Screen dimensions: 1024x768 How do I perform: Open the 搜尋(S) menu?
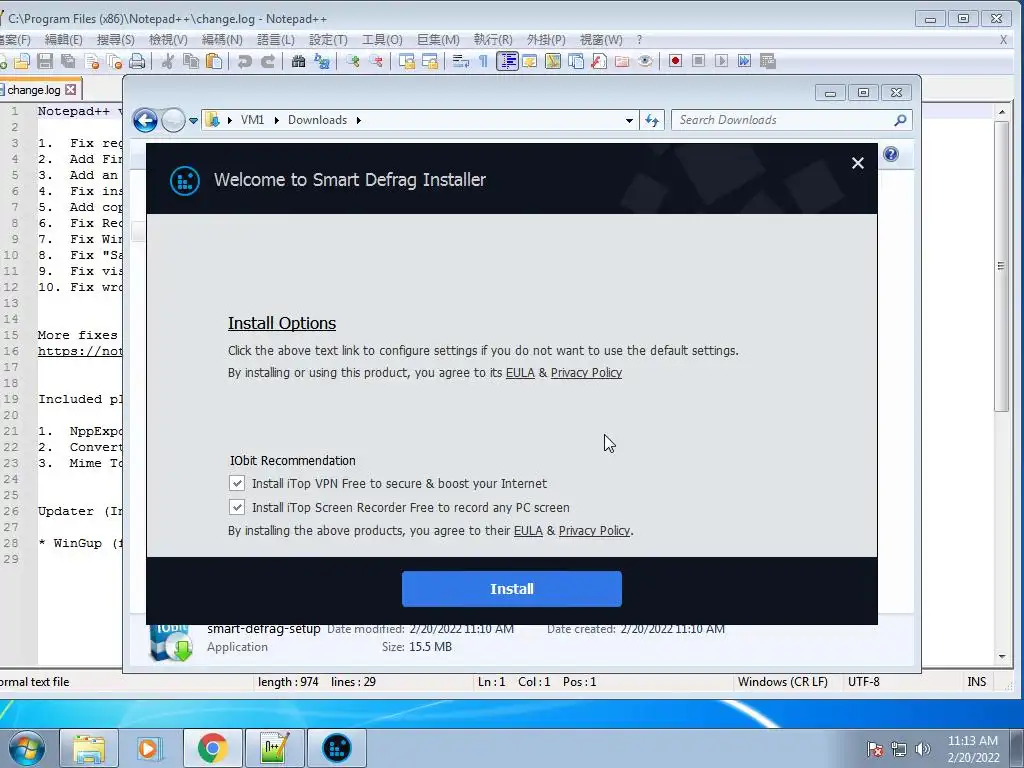coord(116,40)
